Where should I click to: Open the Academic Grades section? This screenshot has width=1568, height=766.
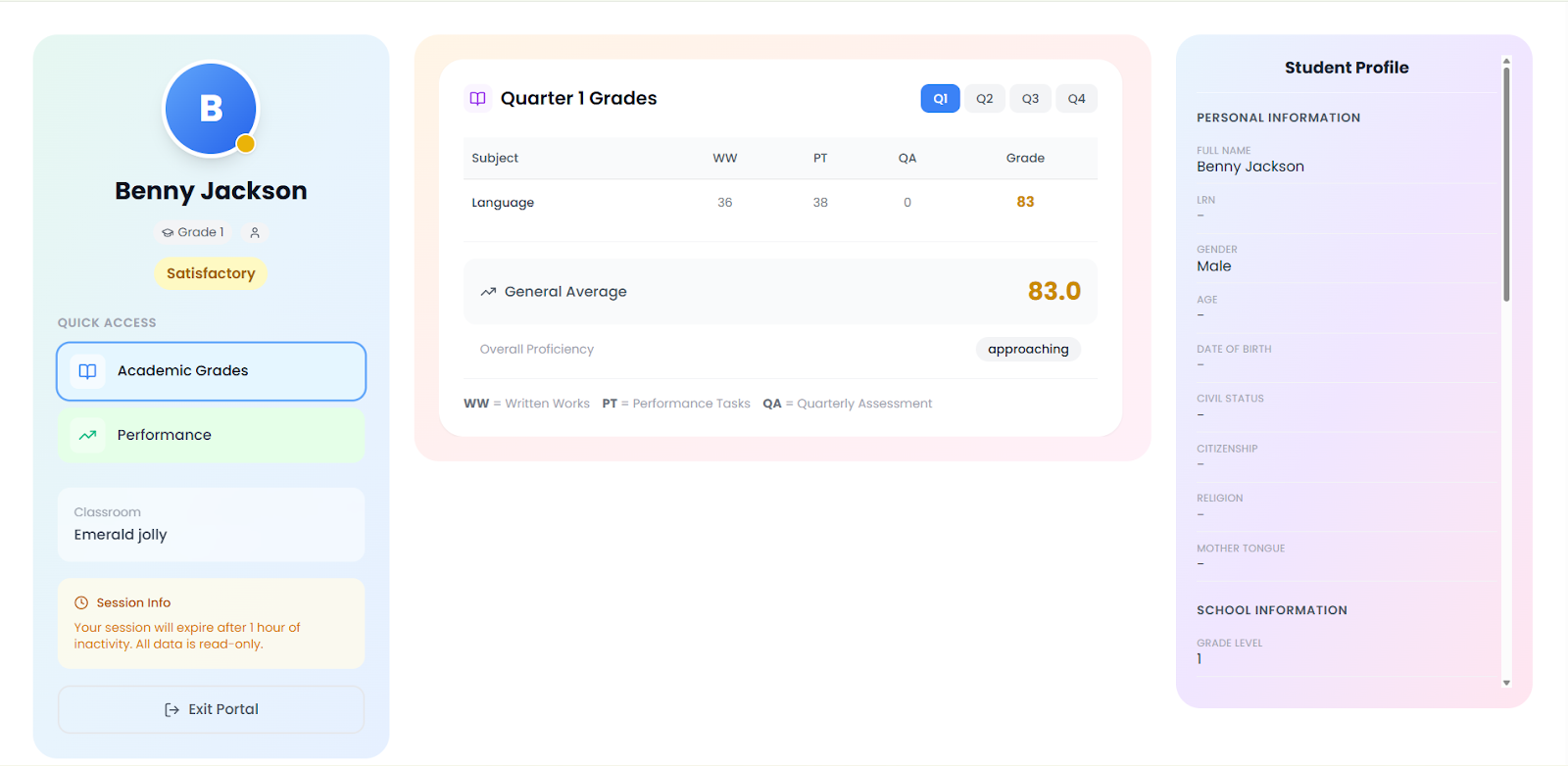tap(211, 371)
